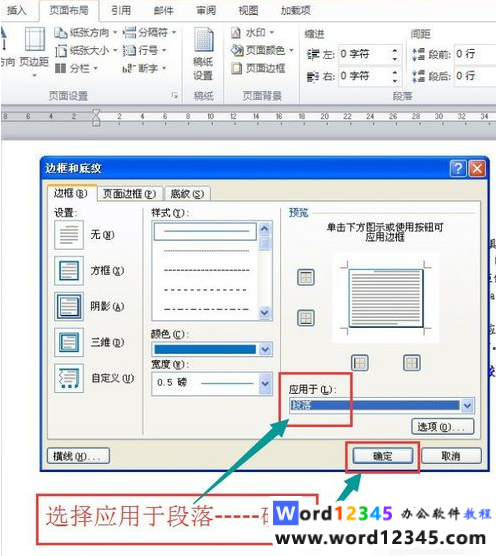Click the 纸张大小 dropdown arrow
The width and height of the screenshot is (496, 556).
pos(115,50)
